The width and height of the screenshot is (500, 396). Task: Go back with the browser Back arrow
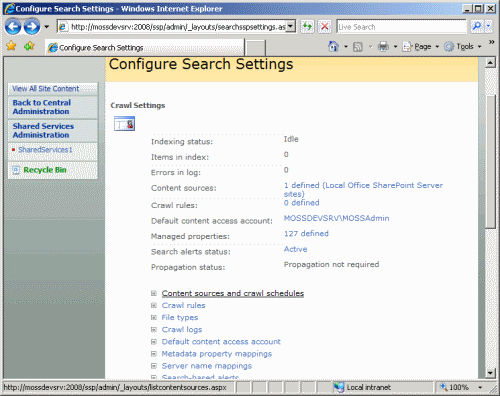(13, 26)
